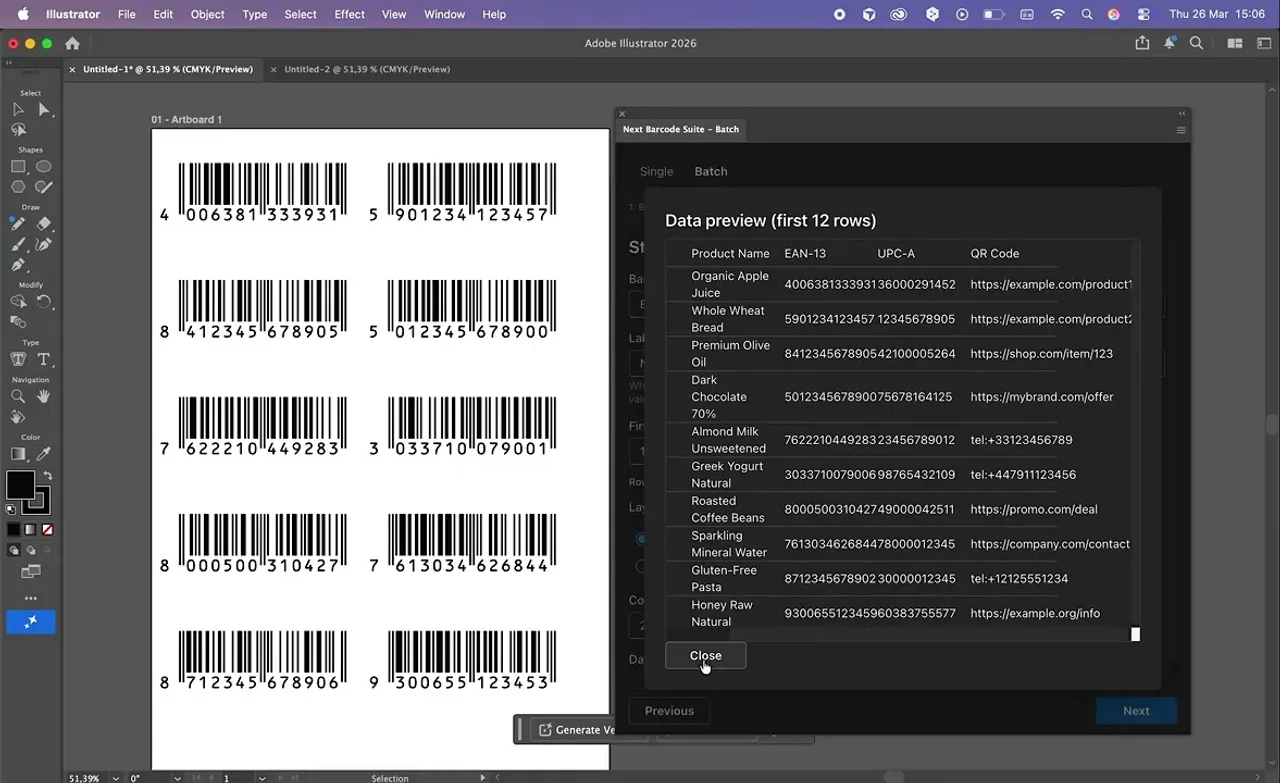Open macOS Spotlight search icon
Viewport: 1280px width, 783px height.
point(1086,14)
